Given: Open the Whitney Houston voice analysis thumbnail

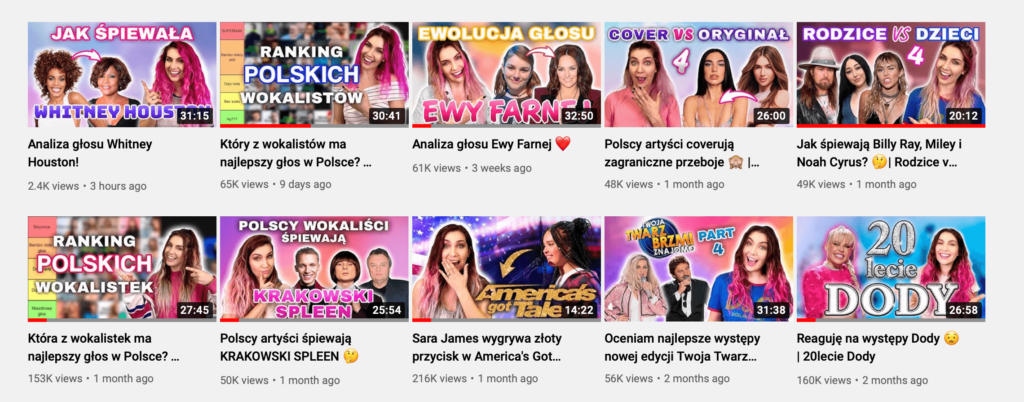Looking at the screenshot, I should coord(122,74).
